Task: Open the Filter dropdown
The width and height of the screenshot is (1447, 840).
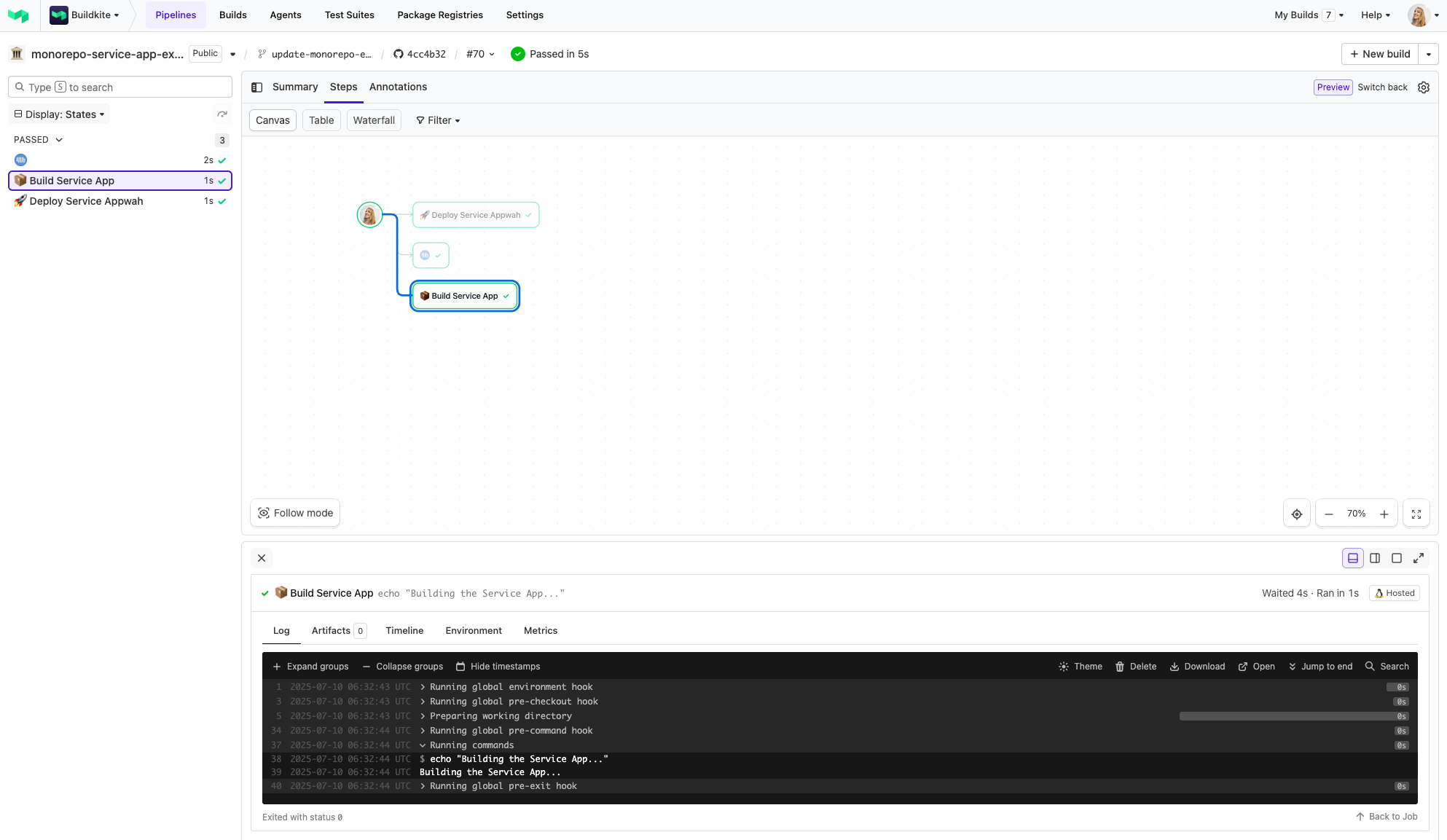Action: click(x=438, y=120)
